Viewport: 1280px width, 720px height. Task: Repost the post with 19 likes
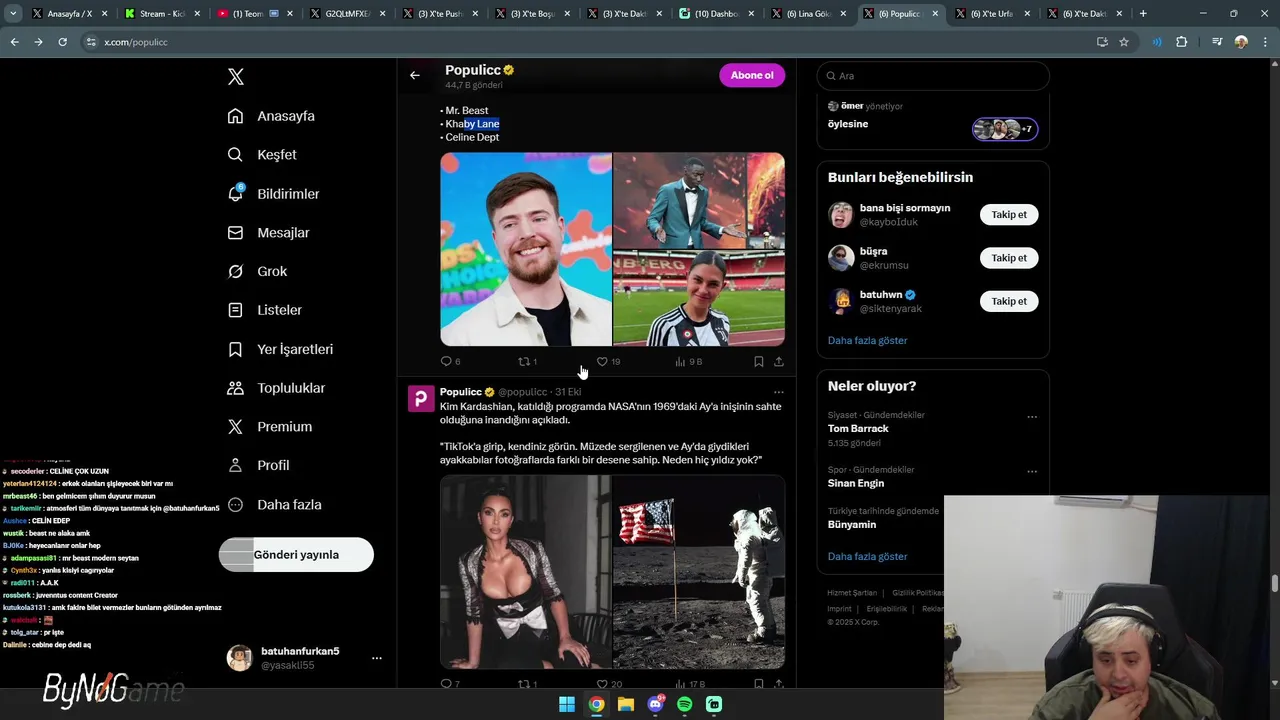527,362
